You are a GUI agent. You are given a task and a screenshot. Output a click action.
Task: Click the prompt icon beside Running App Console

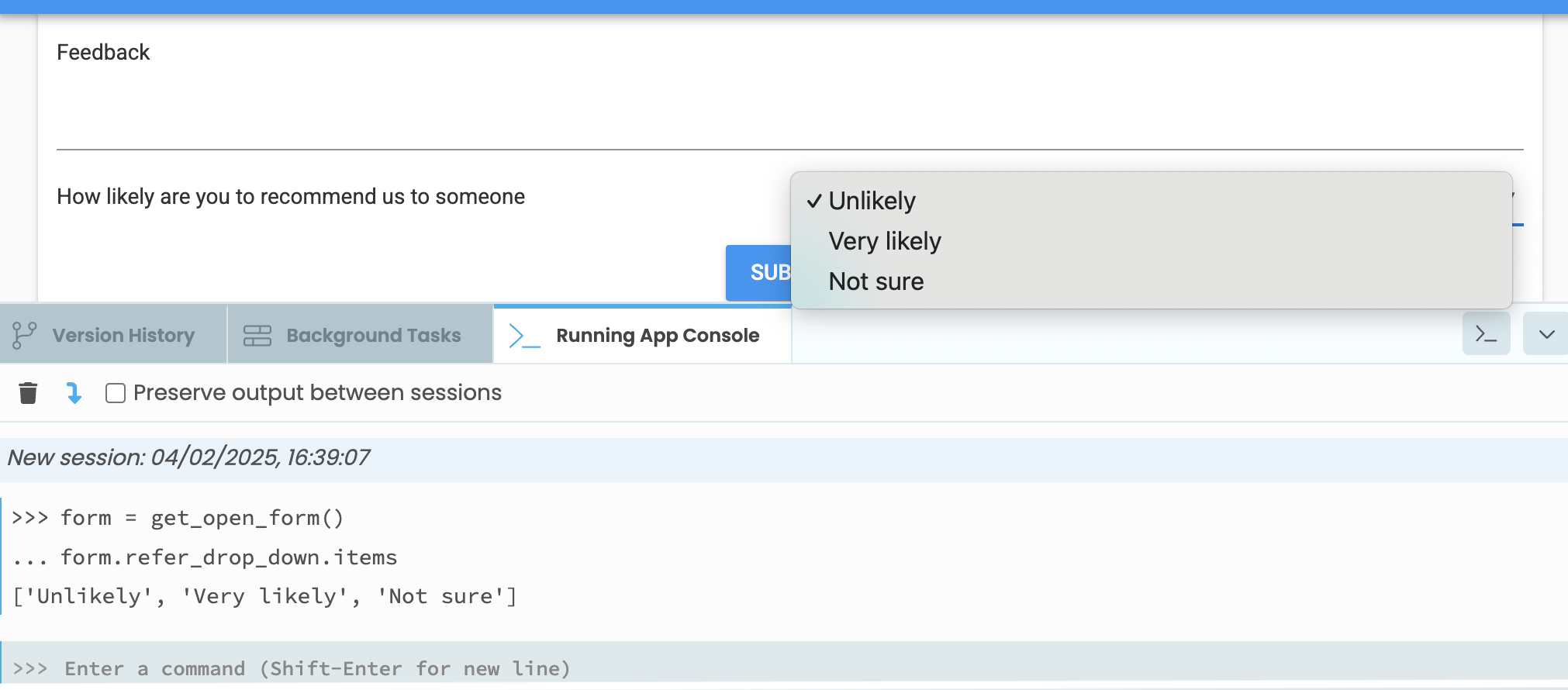pos(523,336)
